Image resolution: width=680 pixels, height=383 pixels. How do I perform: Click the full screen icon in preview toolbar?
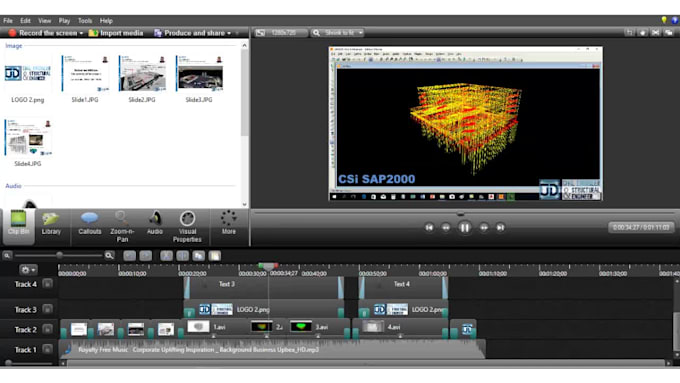tap(656, 33)
